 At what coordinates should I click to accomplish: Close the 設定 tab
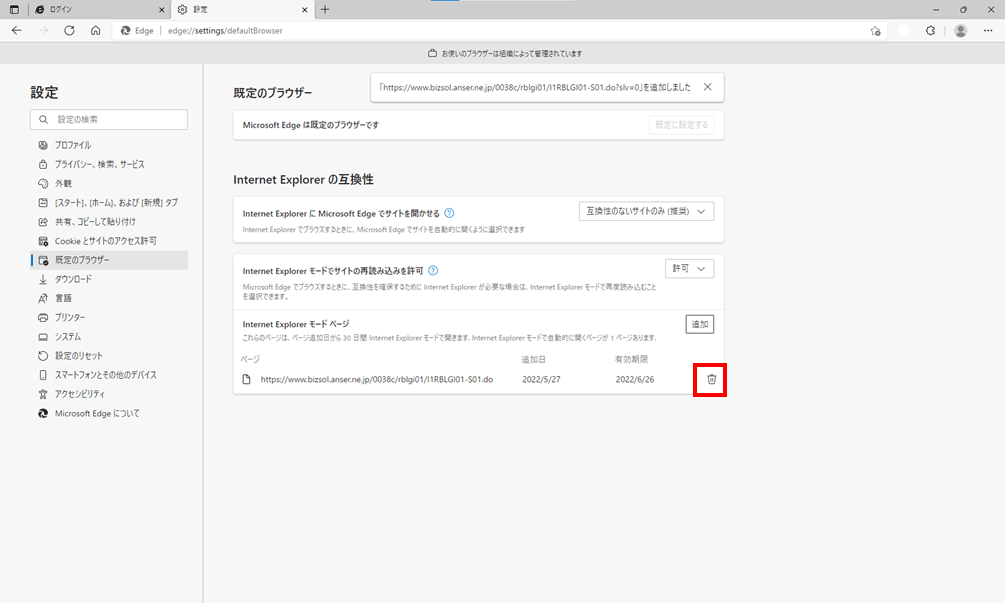pos(304,10)
